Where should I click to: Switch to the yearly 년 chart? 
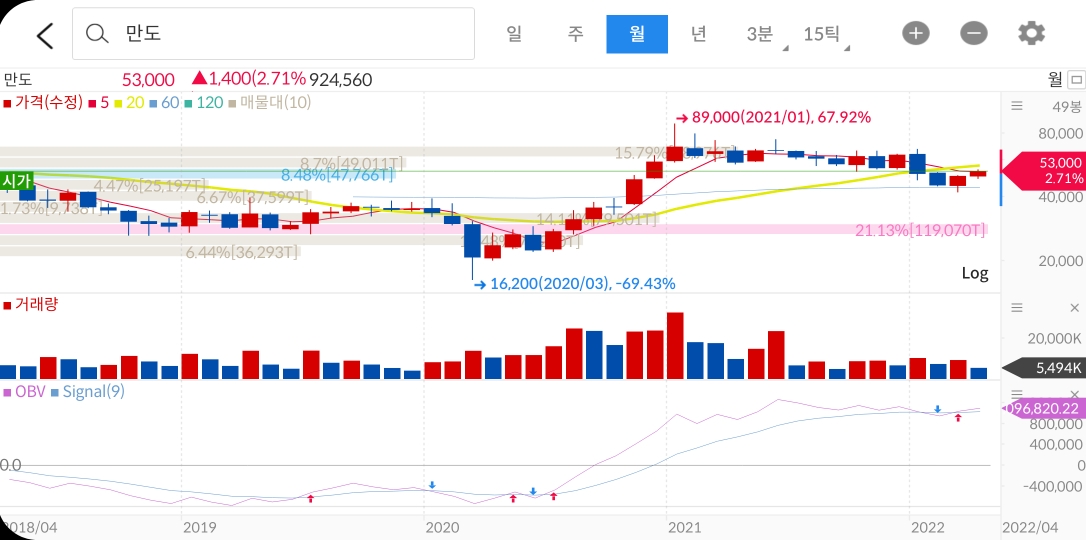tap(698, 33)
